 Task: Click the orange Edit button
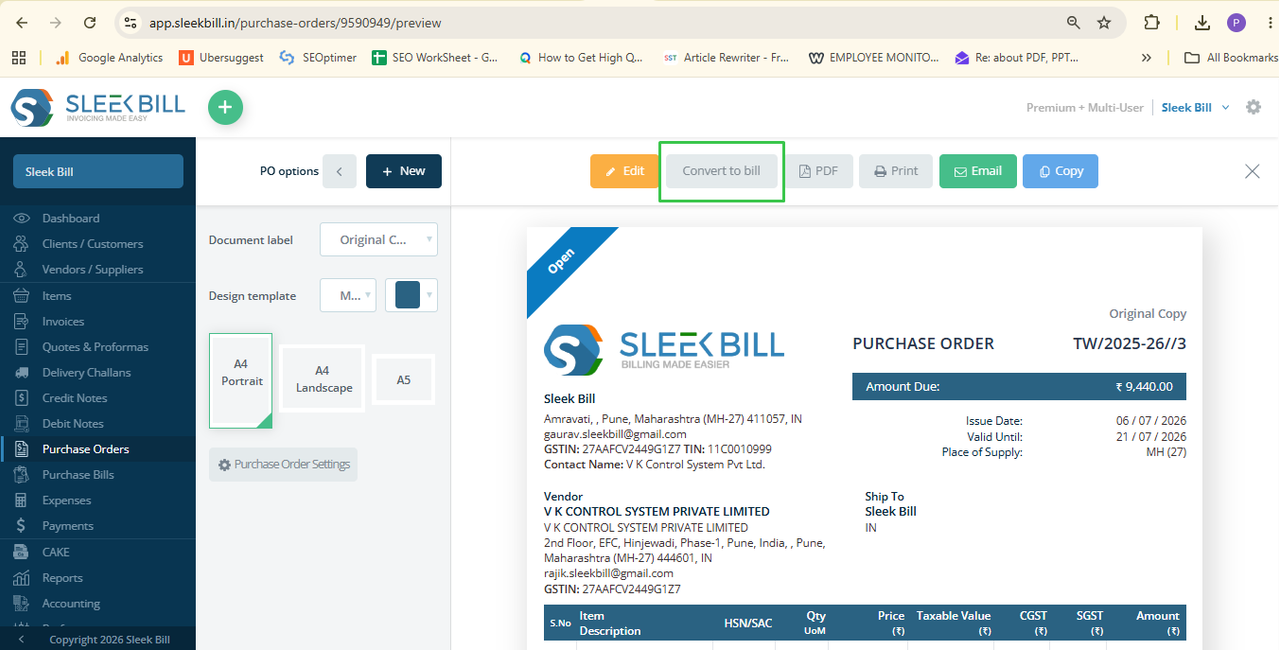(x=624, y=171)
